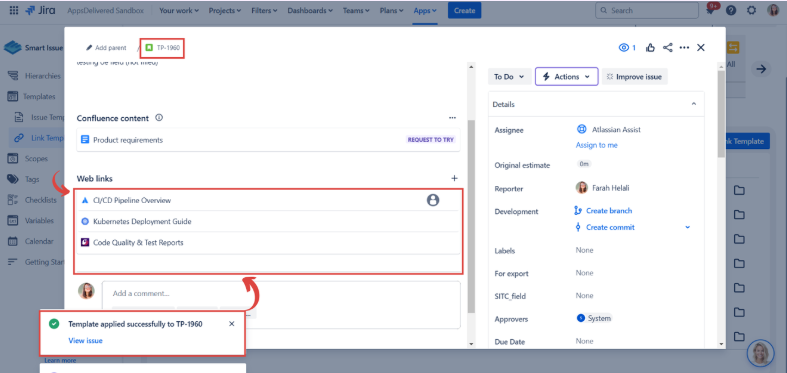
Task: Expand the Development options chevron
Action: tap(688, 227)
